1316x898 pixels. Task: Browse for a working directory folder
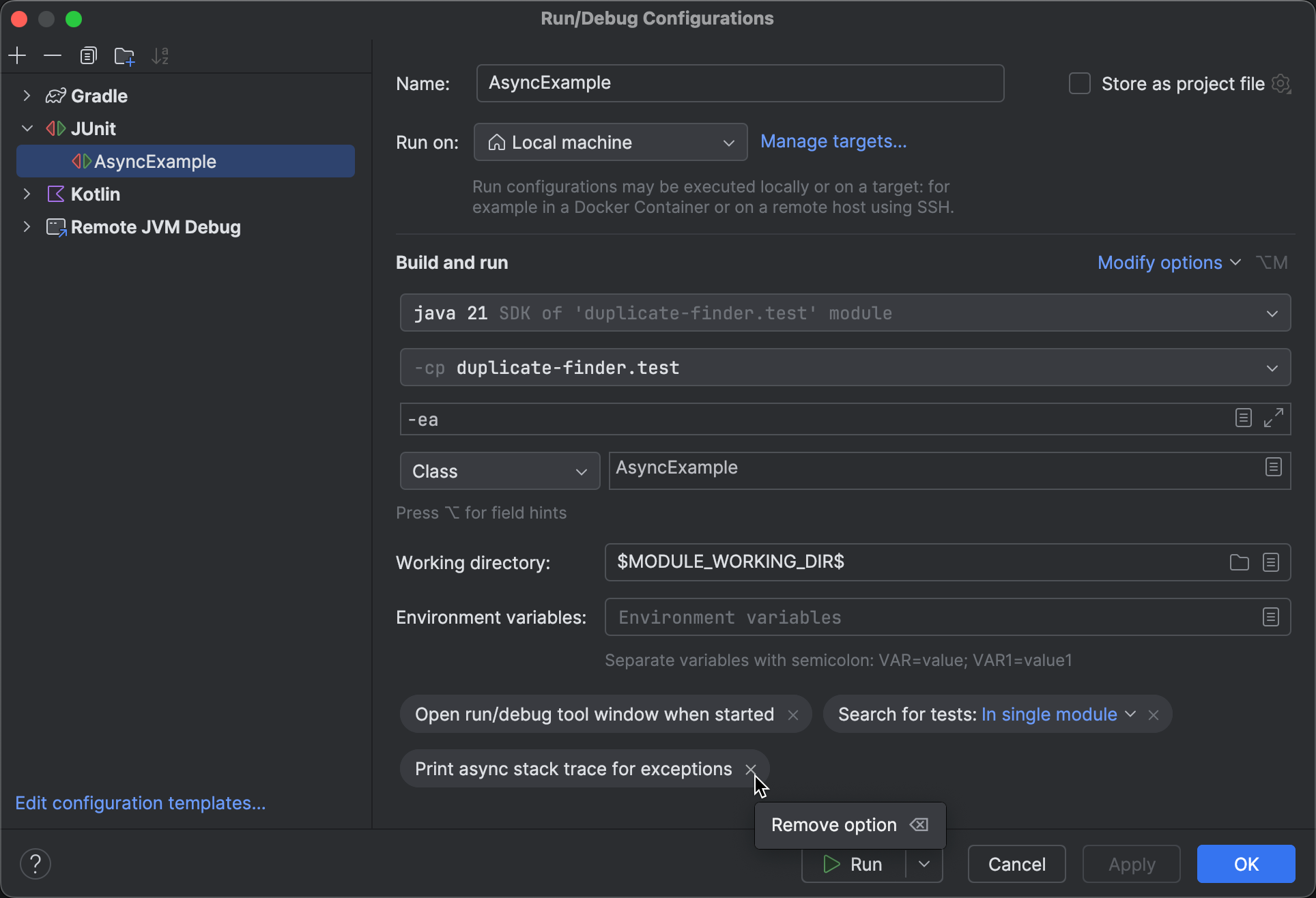click(1239, 562)
